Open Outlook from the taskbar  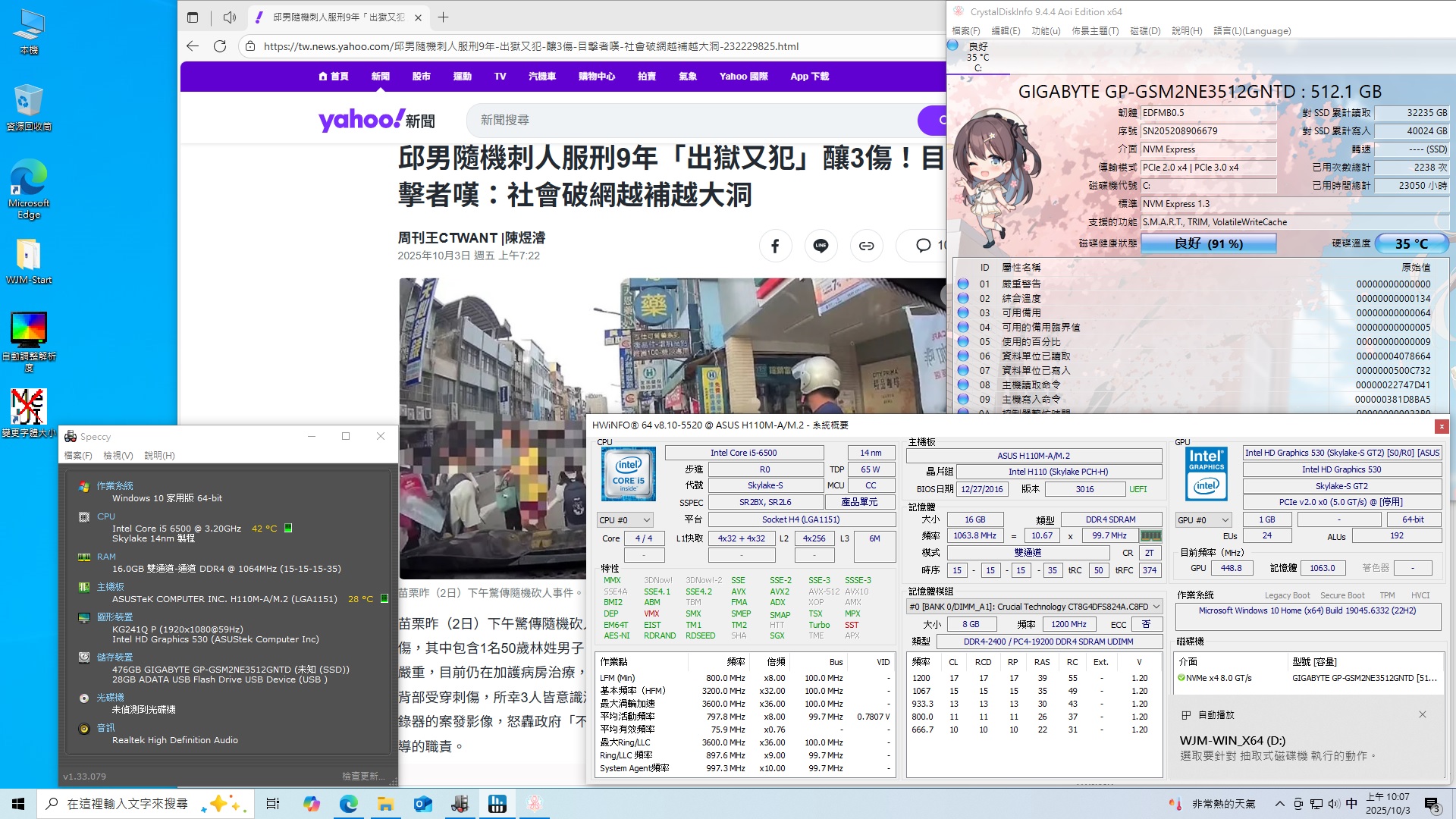point(422,804)
